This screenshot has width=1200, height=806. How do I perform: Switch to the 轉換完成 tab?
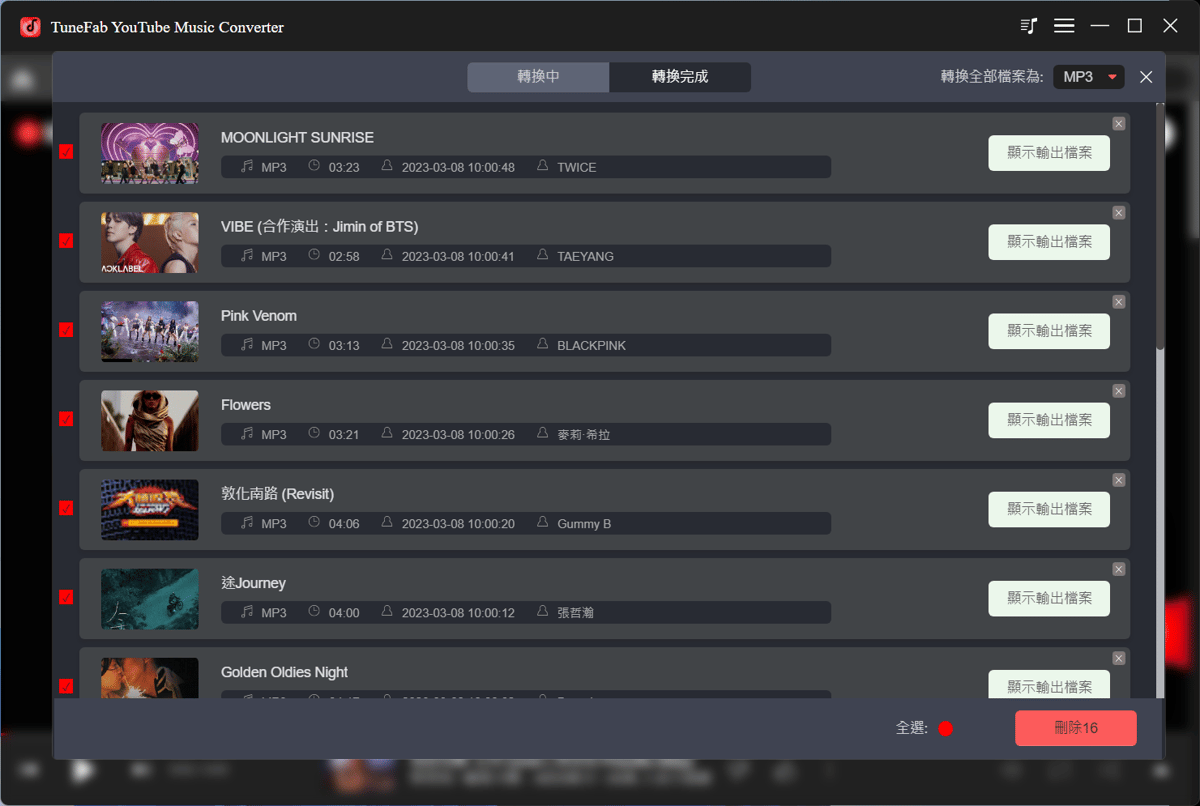pos(680,76)
